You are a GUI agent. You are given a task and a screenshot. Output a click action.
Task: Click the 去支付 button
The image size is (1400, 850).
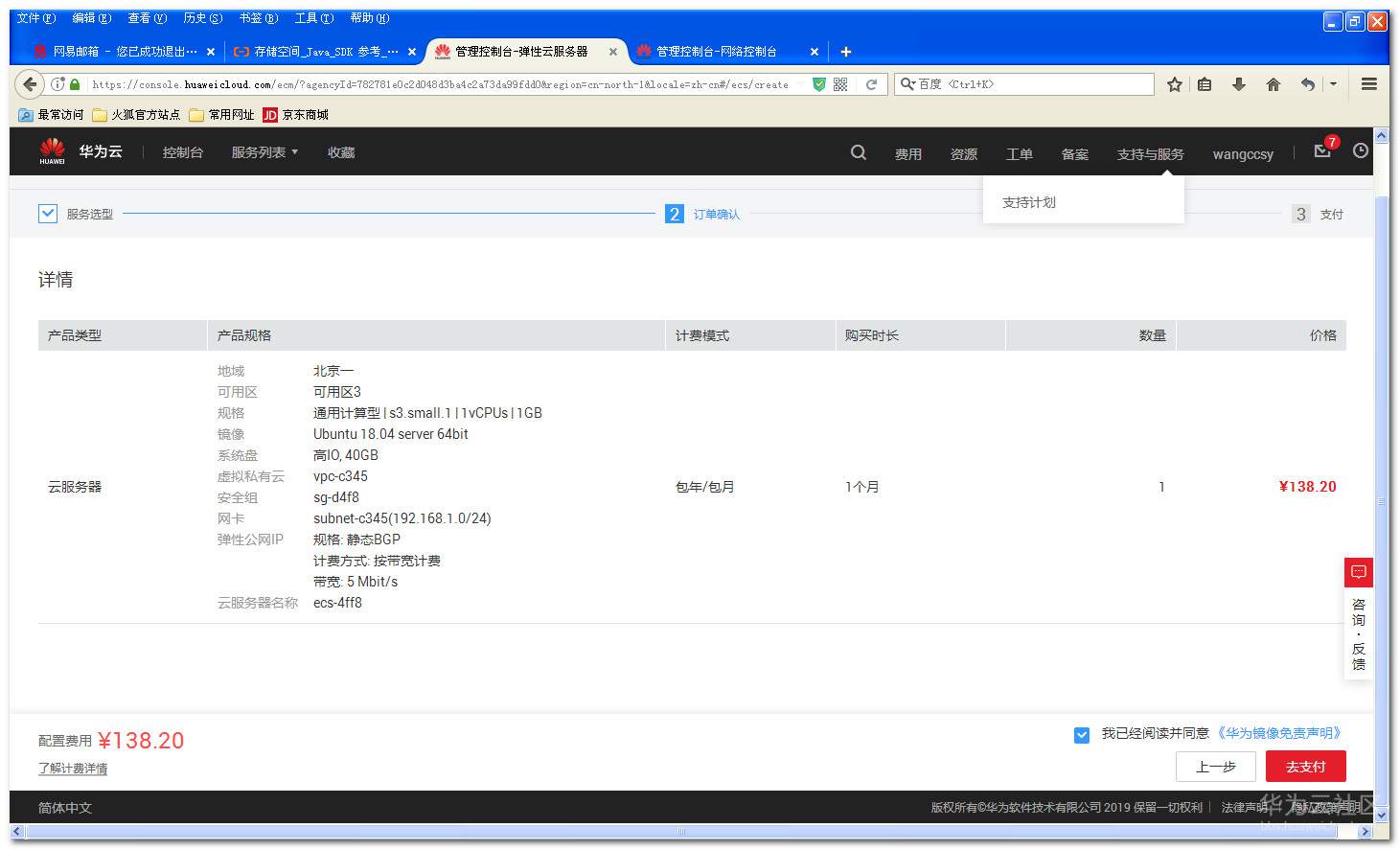pyautogui.click(x=1305, y=767)
